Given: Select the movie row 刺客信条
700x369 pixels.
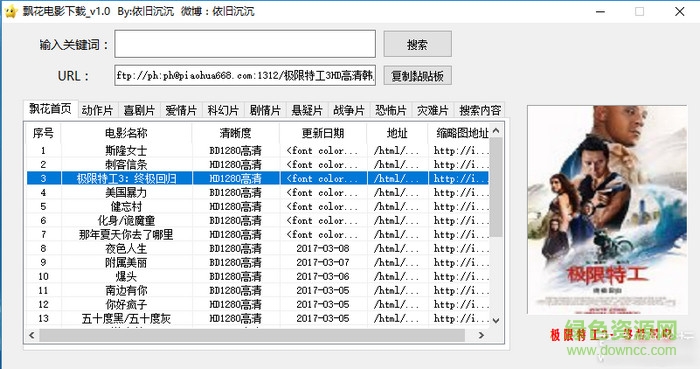Looking at the screenshot, I should 258,164.
